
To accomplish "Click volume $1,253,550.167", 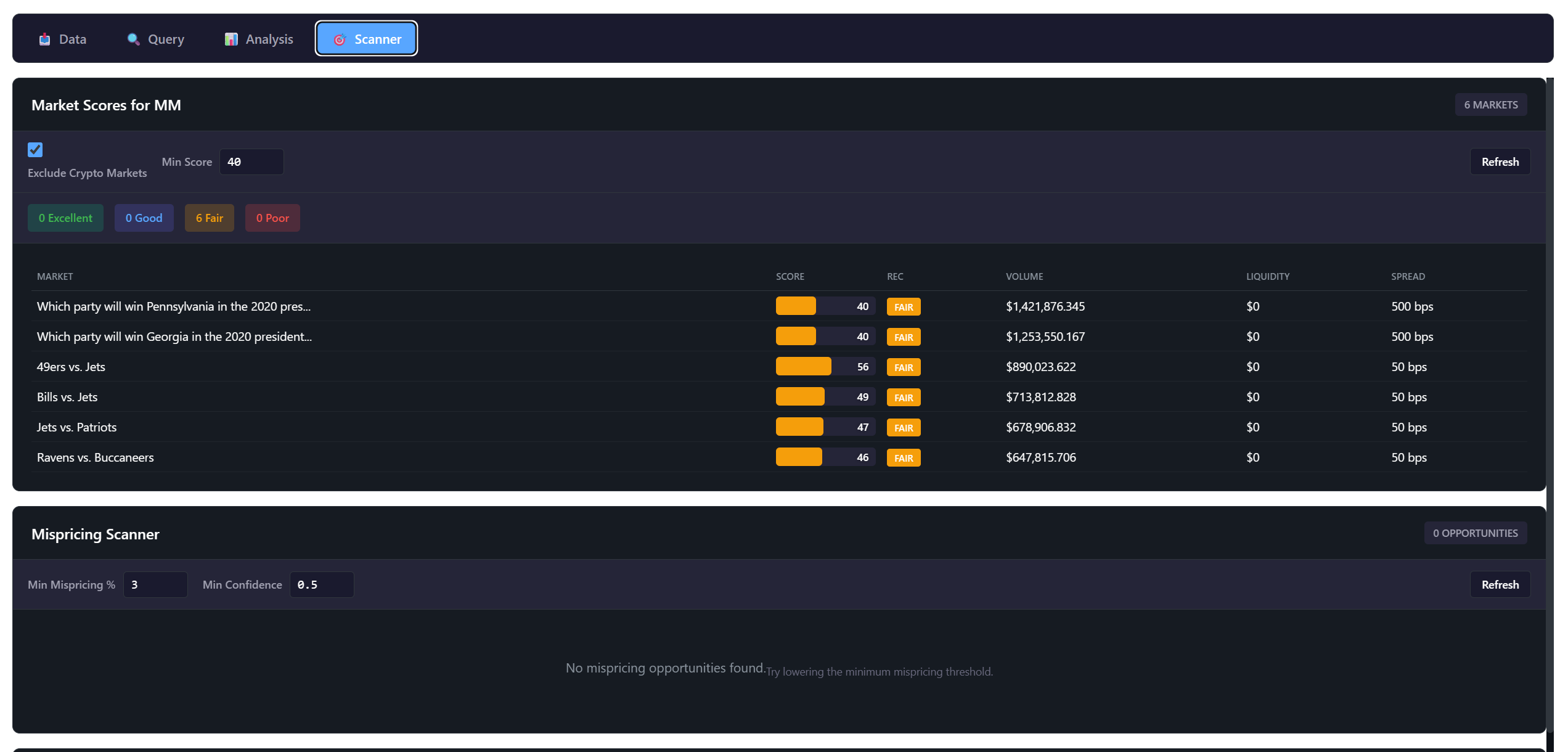I will pyautogui.click(x=1045, y=337).
